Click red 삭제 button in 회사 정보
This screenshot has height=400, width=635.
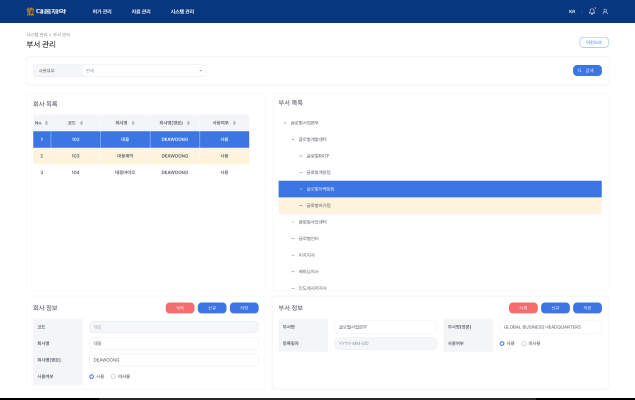click(180, 308)
